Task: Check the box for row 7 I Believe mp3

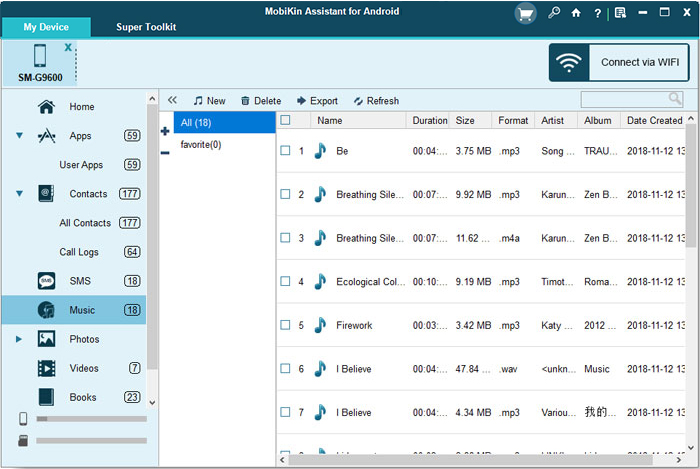Action: [285, 412]
